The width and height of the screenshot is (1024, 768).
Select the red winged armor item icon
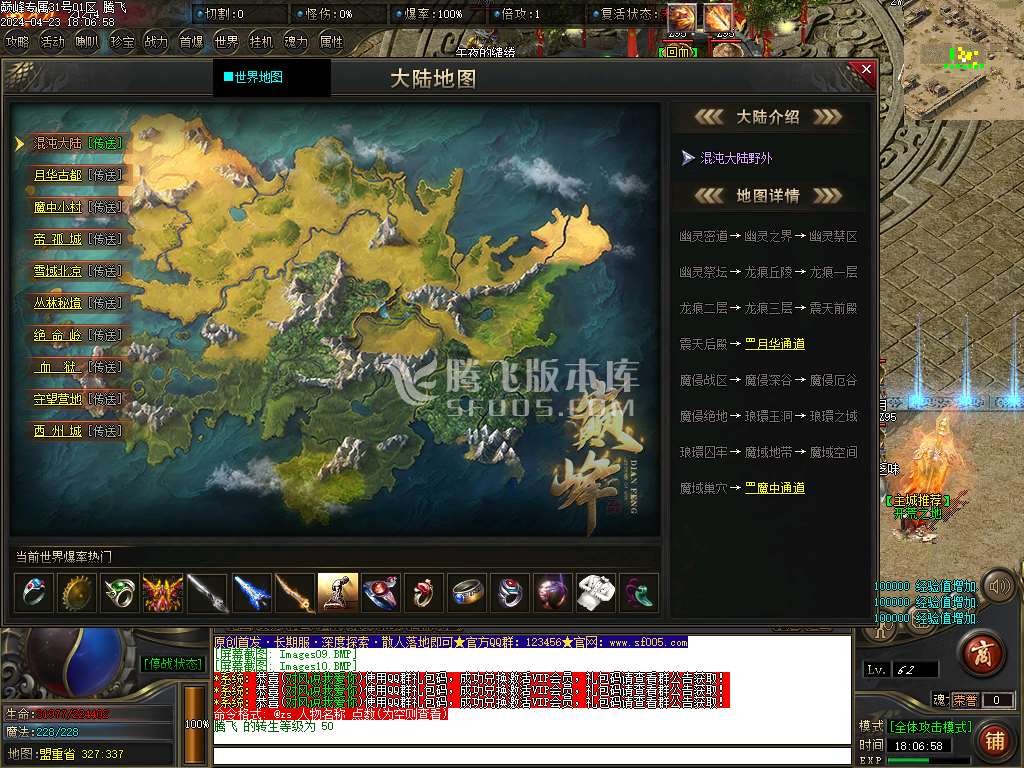pos(163,593)
